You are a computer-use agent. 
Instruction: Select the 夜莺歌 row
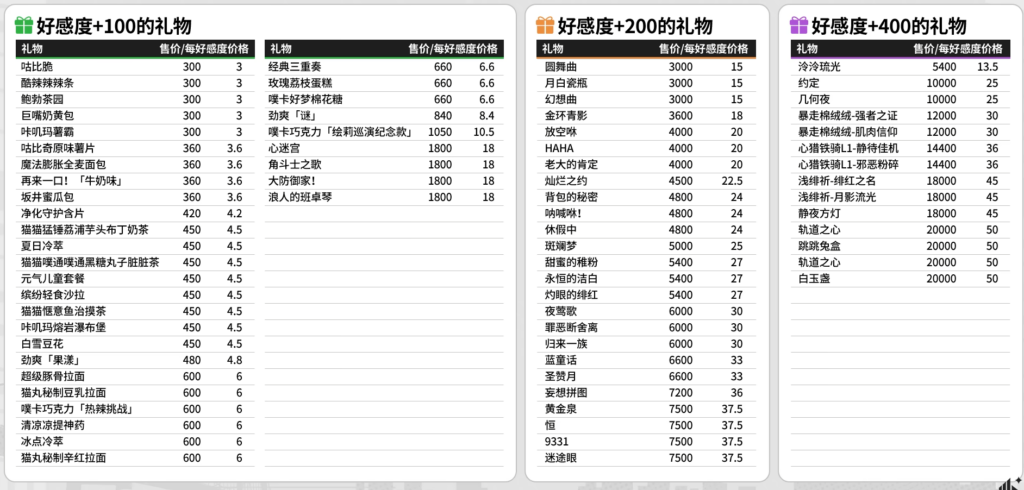click(x=646, y=312)
